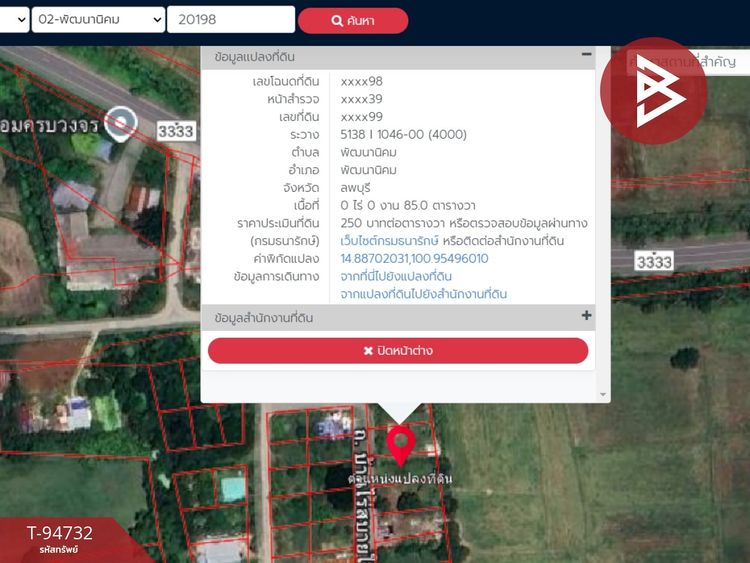750x563 pixels.
Task: Expand ข้อมูลสำนักงานที่ดิน with the plus icon
Action: 587,316
